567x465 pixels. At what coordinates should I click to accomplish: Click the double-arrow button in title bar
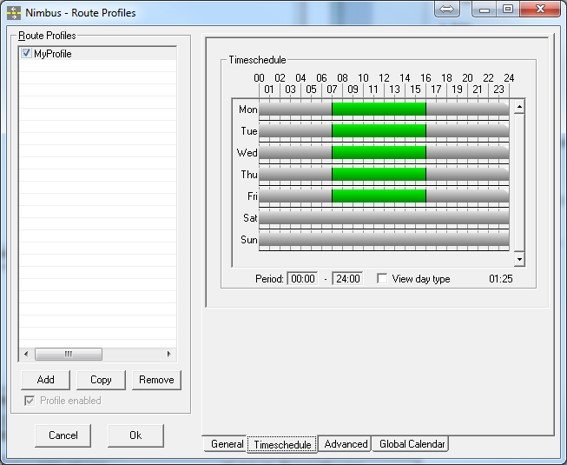click(x=447, y=9)
